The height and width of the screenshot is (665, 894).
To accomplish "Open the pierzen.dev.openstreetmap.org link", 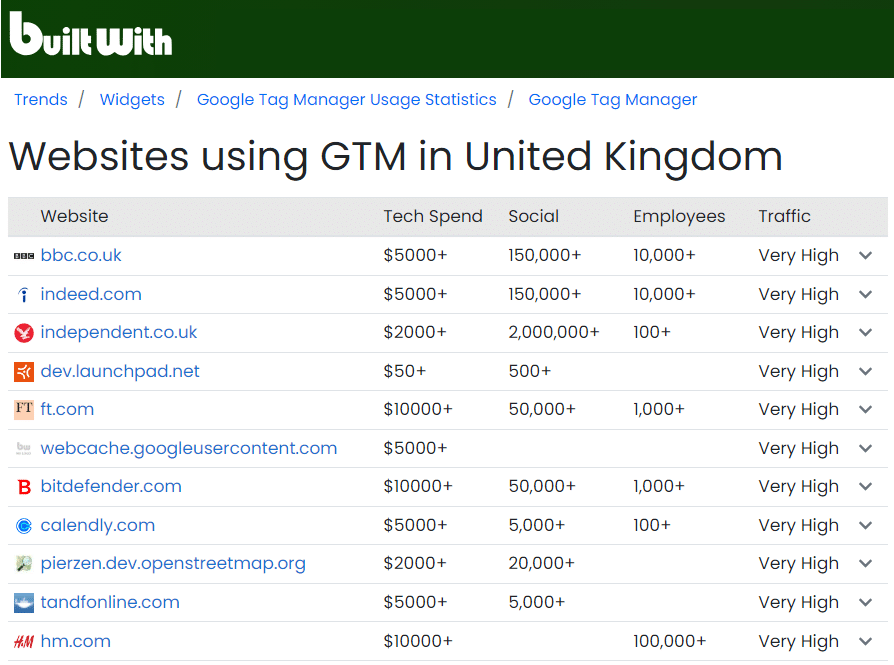I will pos(173,563).
